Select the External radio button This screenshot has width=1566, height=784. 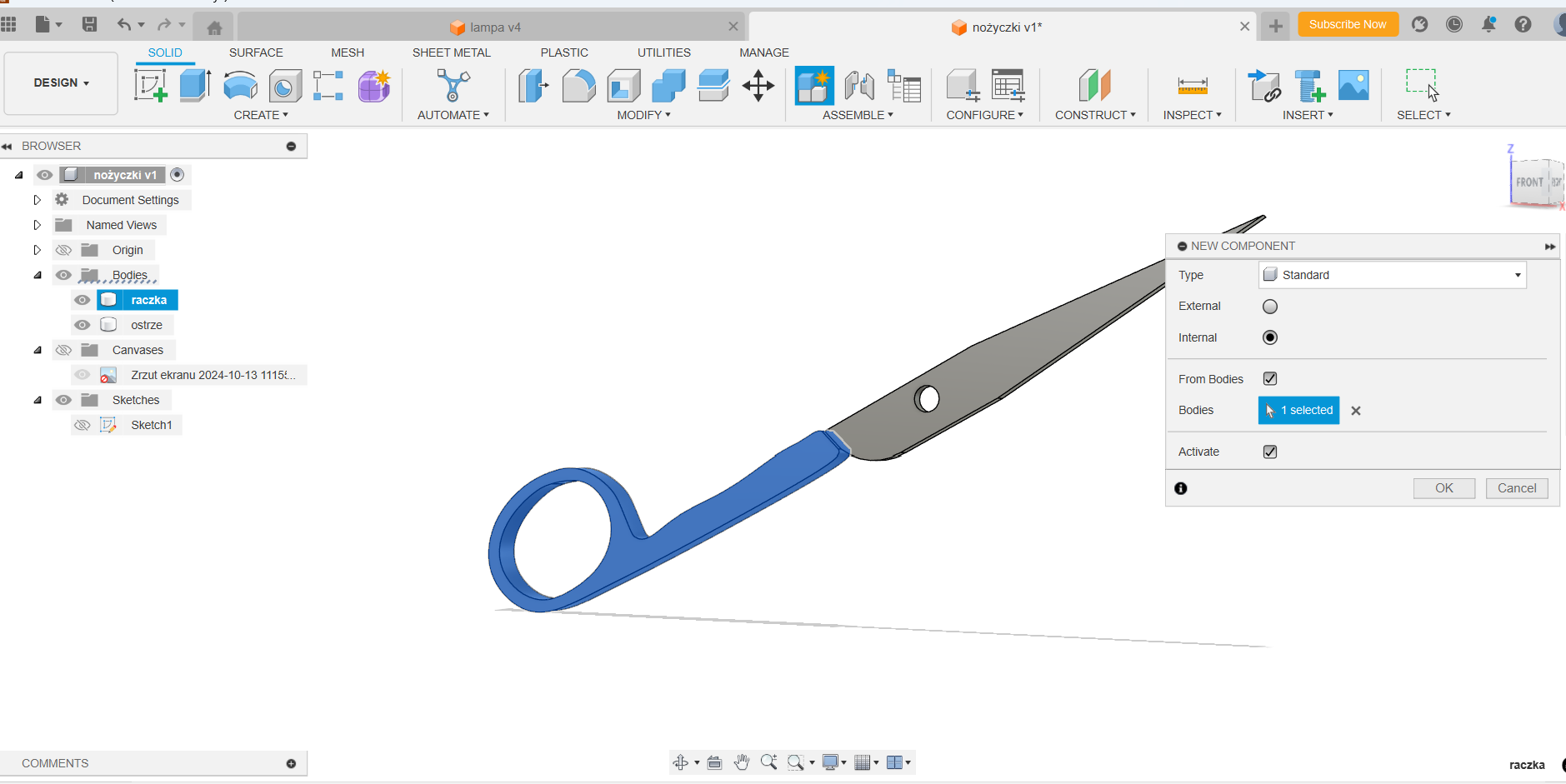1270,307
